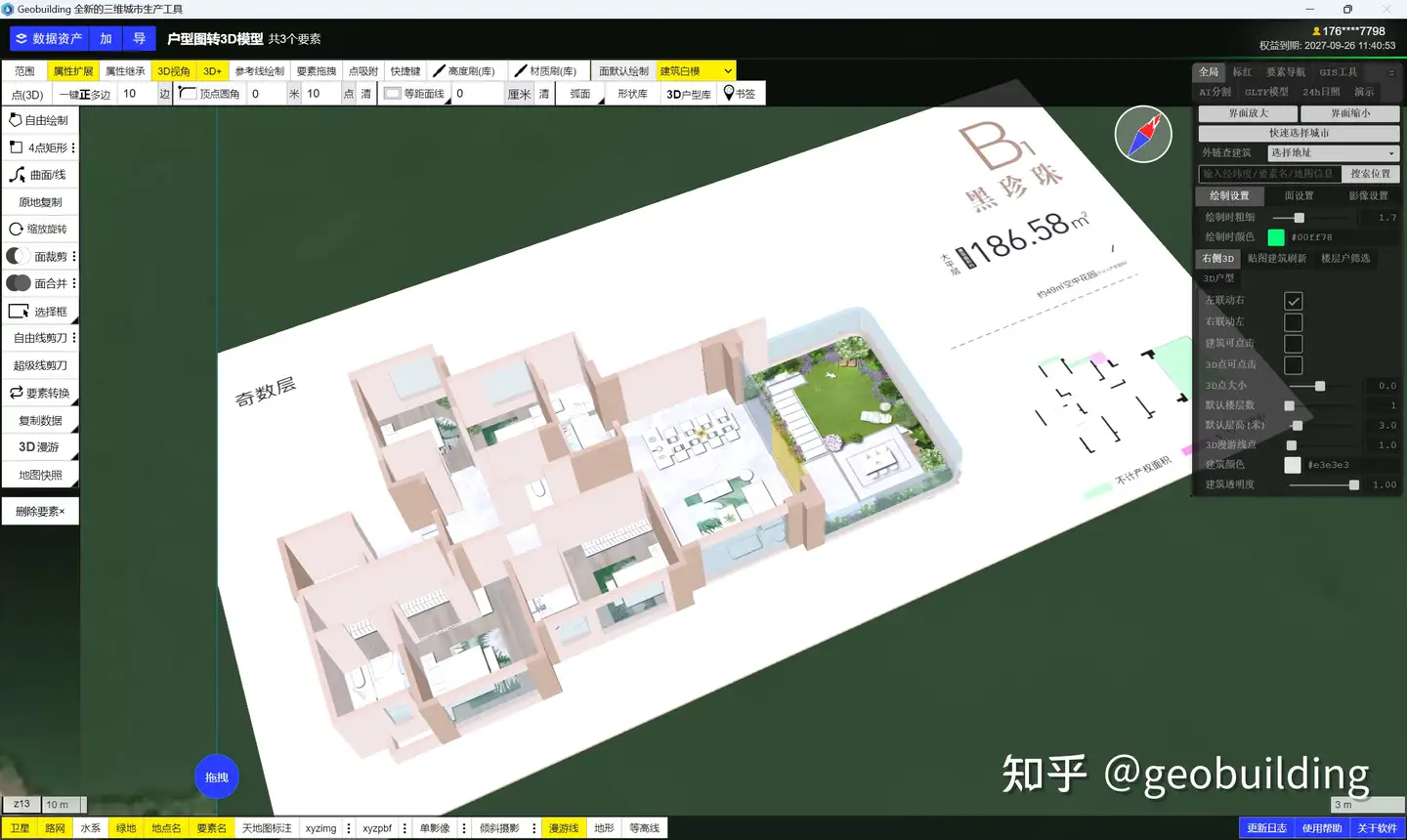Click the 界面缩小 button
The width and height of the screenshot is (1407, 840).
(1350, 113)
